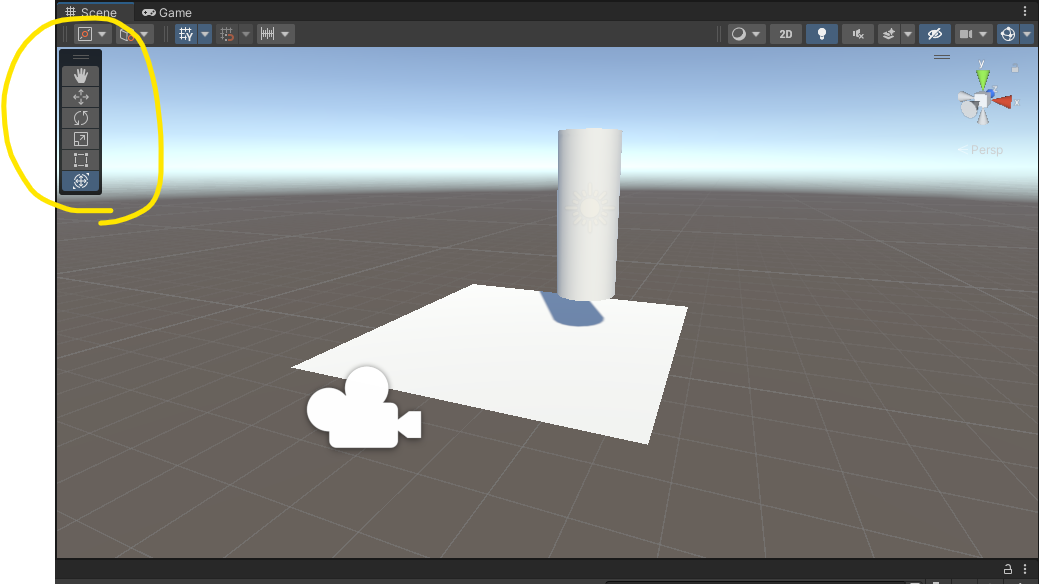Click the increment snapping ruler icon
The width and height of the screenshot is (1039, 584).
(x=268, y=34)
